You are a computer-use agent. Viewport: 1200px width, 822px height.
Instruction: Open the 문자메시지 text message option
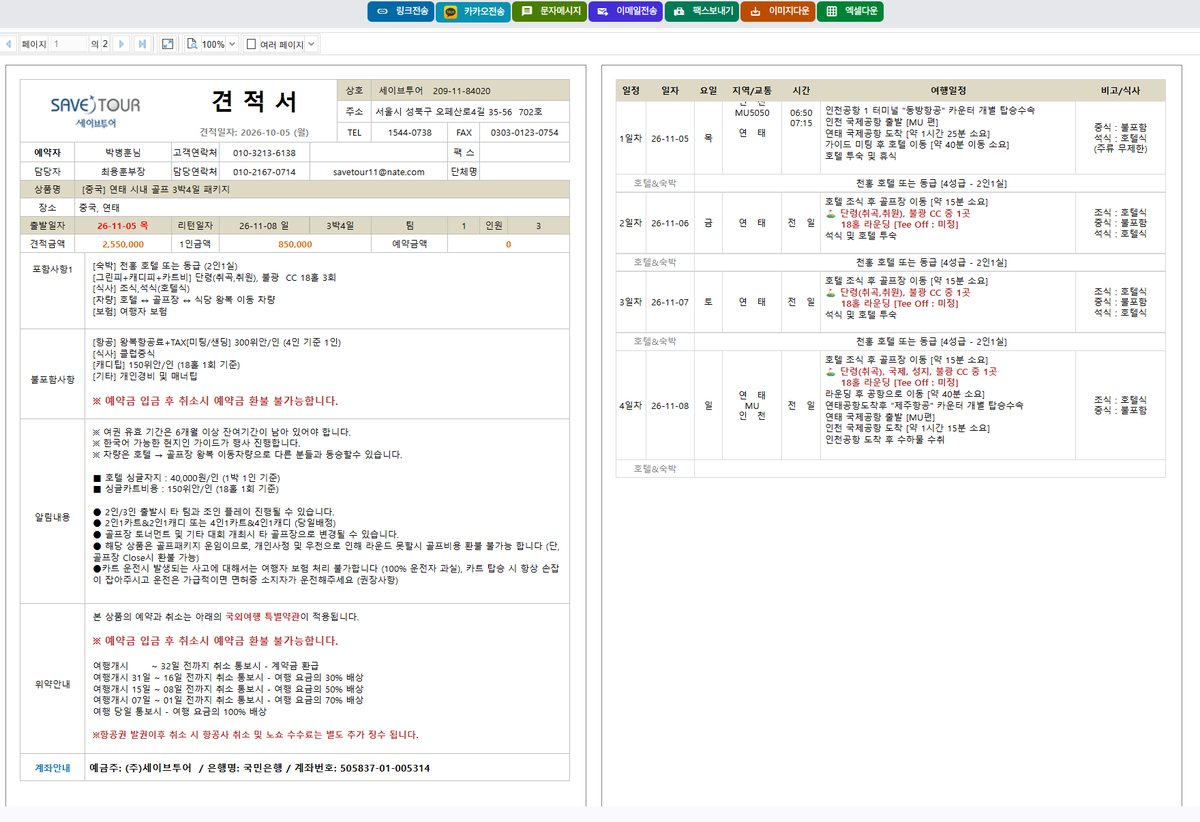click(x=550, y=12)
